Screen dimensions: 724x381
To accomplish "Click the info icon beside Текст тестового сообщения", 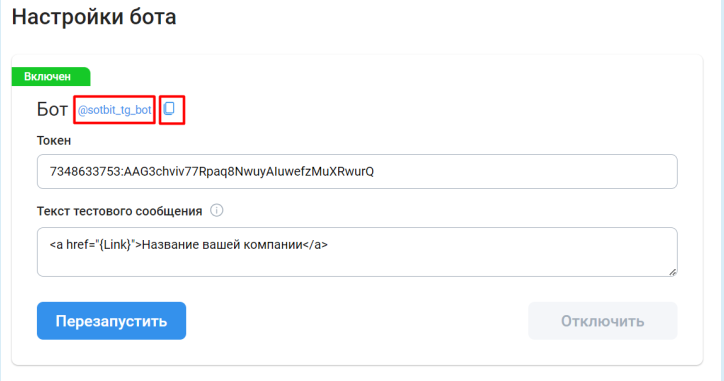I will pyautogui.click(x=217, y=211).
